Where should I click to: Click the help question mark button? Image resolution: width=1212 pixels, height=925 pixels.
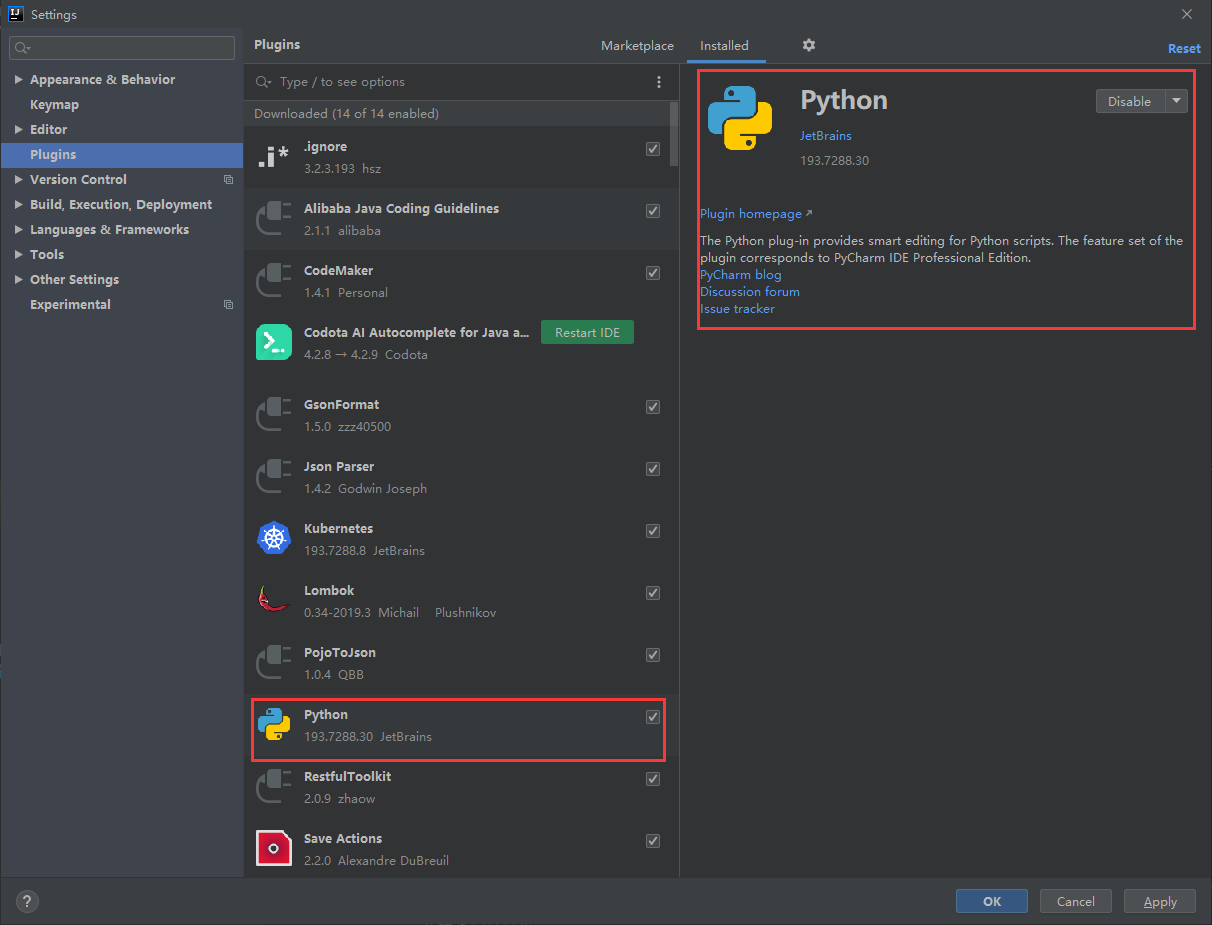tap(28, 901)
